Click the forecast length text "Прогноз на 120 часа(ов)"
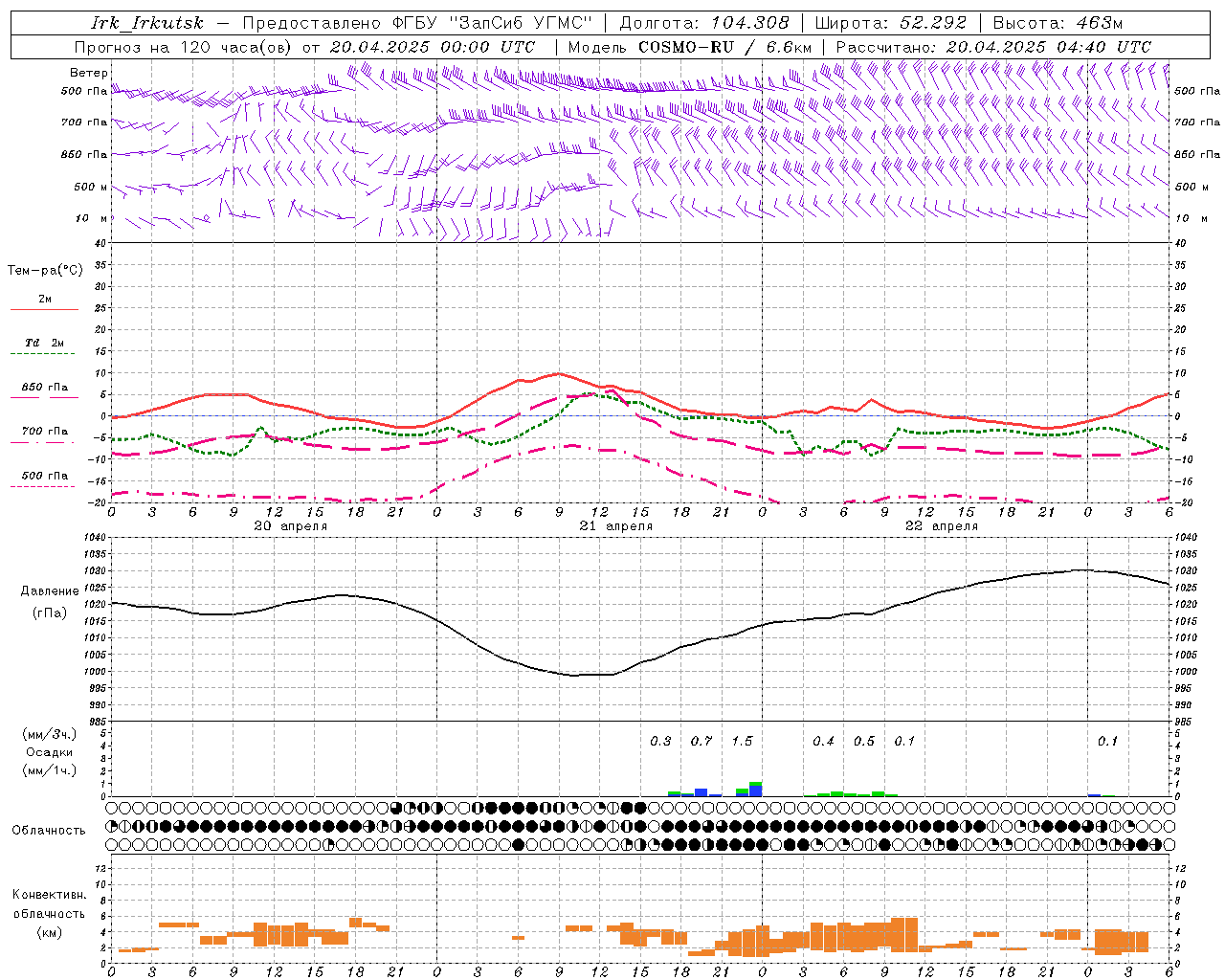 (x=185, y=47)
